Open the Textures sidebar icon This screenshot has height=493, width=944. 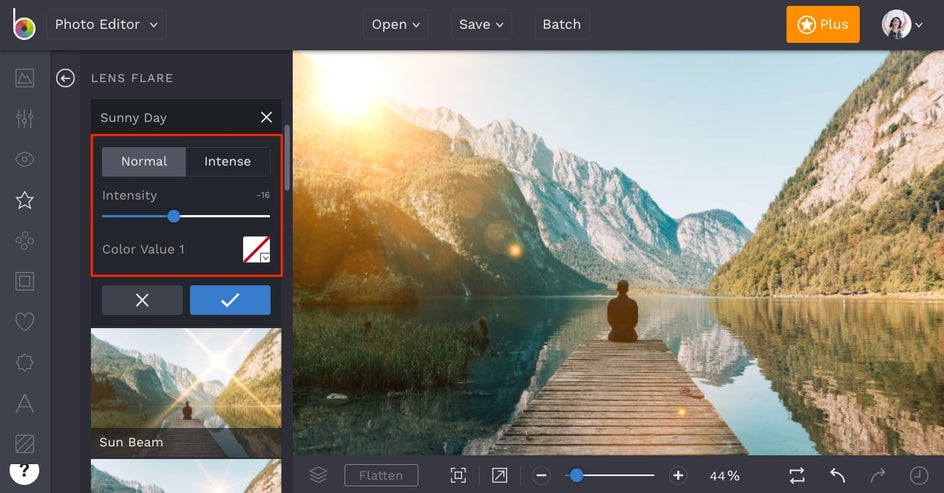(25, 444)
